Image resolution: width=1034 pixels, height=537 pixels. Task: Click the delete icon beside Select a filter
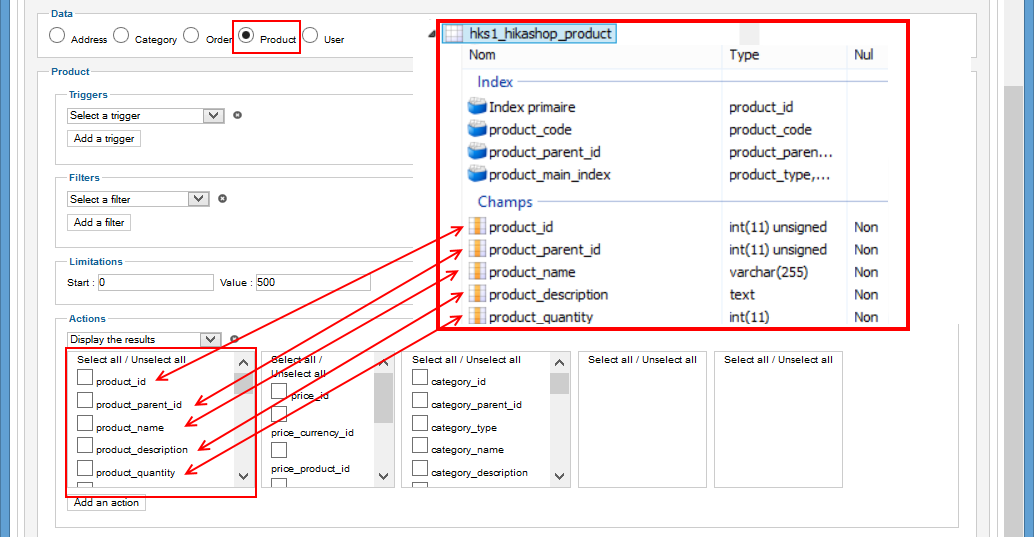coord(222,199)
